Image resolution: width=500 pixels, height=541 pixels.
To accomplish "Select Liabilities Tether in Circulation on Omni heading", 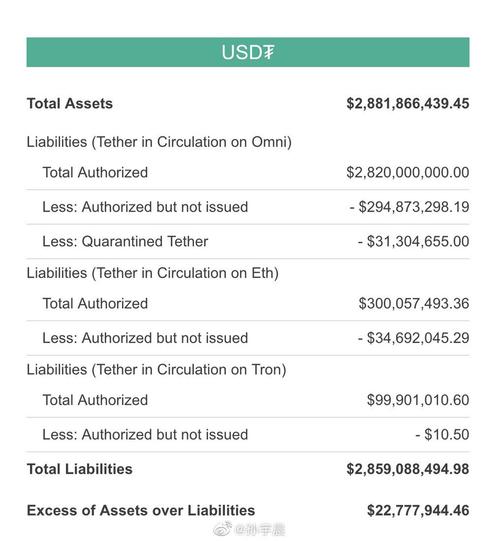I will point(159,142).
